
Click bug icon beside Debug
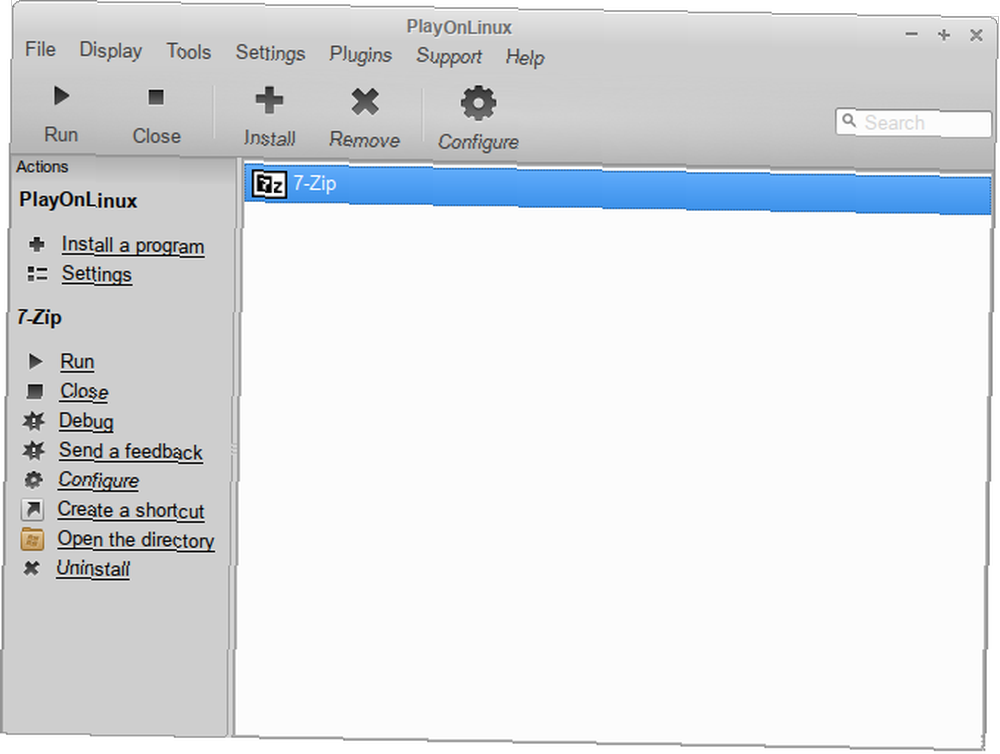34,420
